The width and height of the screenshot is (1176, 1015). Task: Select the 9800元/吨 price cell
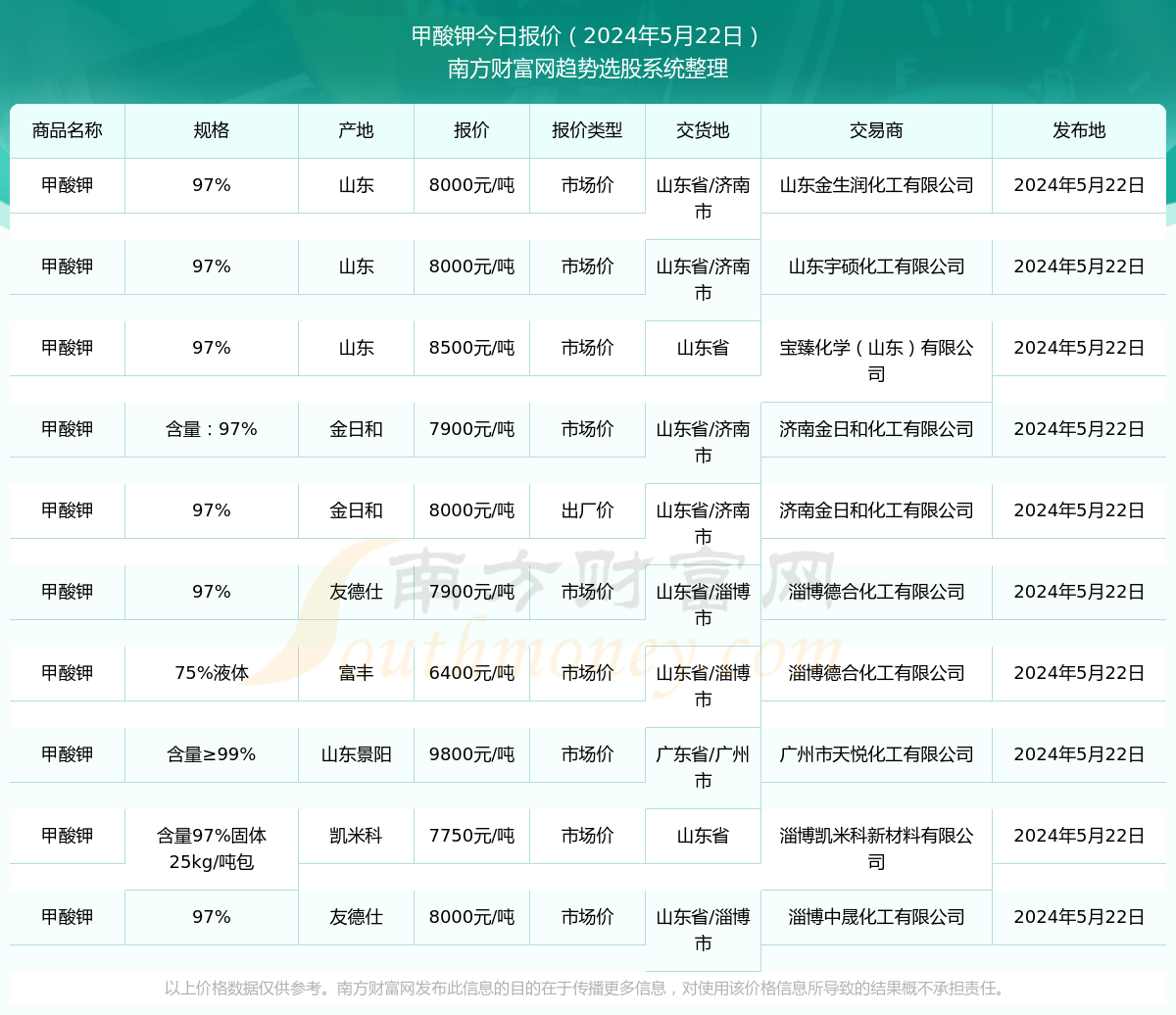[x=471, y=754]
